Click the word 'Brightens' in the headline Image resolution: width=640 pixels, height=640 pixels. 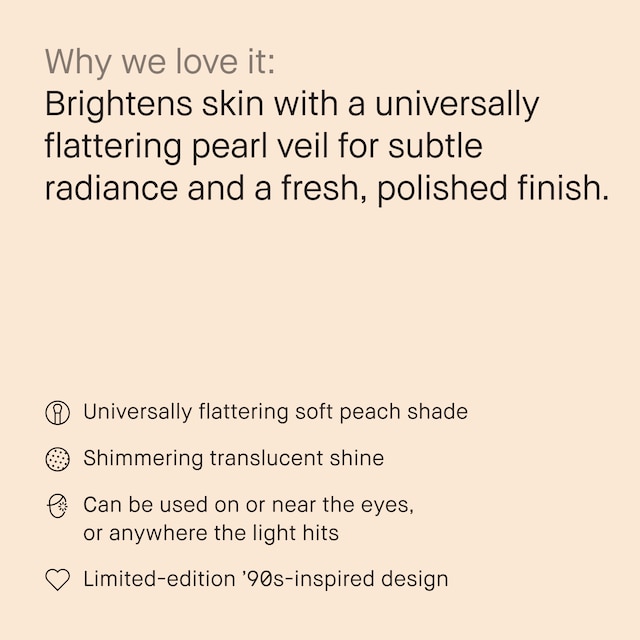coord(118,105)
